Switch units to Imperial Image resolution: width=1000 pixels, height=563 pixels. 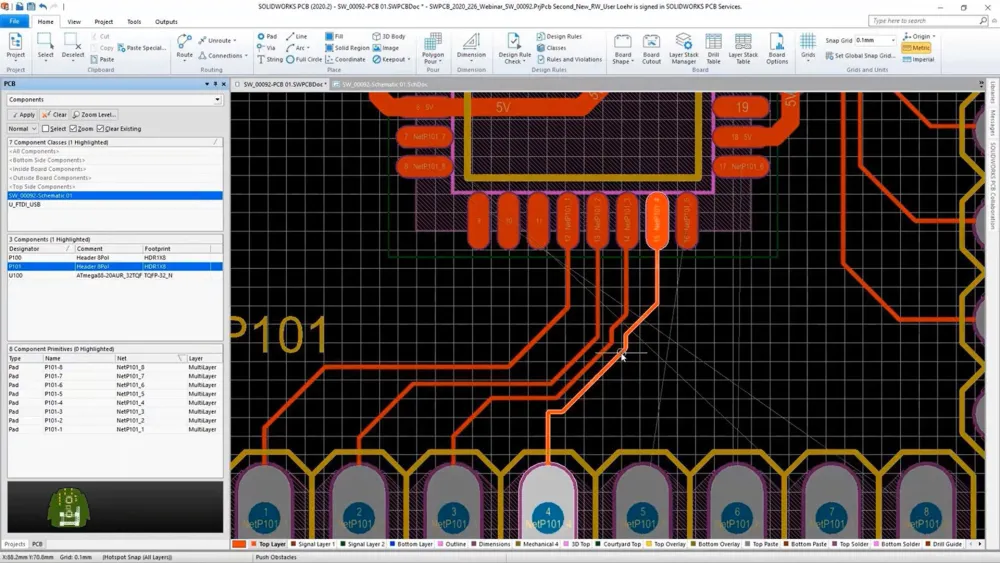pos(918,59)
